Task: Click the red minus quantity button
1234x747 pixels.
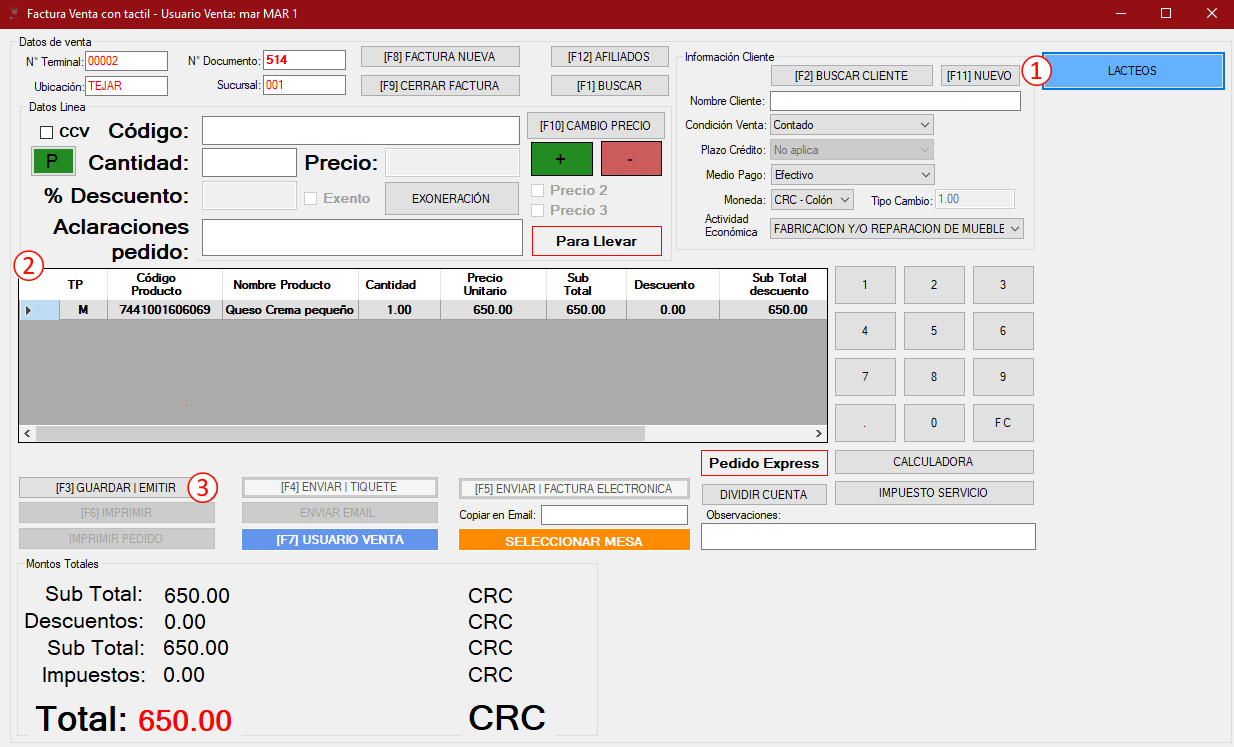Action: (631, 159)
